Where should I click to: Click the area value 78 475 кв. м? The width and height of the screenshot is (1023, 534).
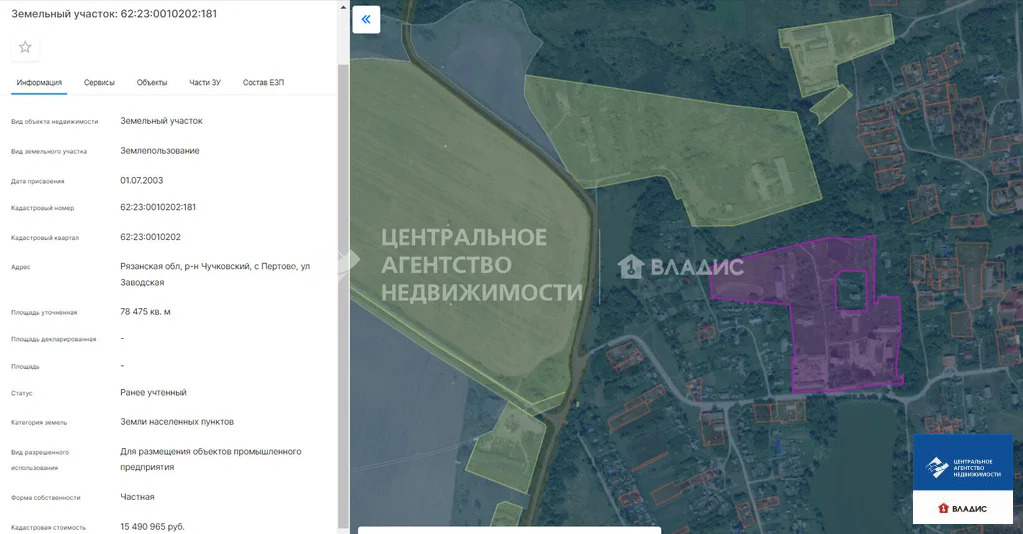(145, 312)
